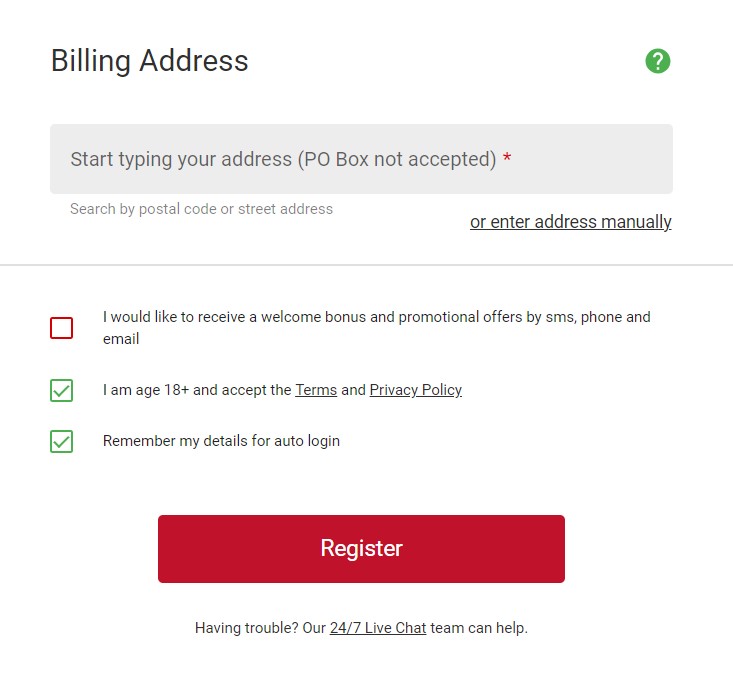
Task: Click the "Remember my details for auto login" label
Action: [221, 441]
